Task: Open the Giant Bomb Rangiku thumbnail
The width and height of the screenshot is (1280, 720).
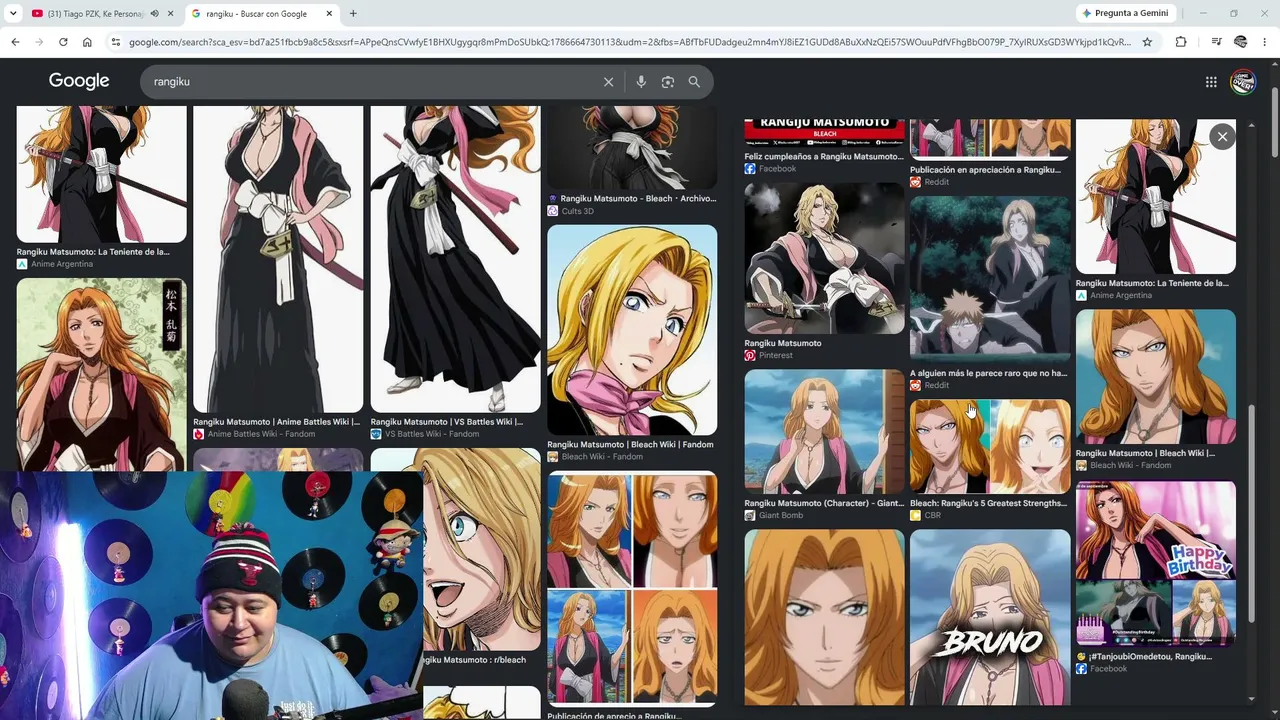Action: (x=824, y=432)
